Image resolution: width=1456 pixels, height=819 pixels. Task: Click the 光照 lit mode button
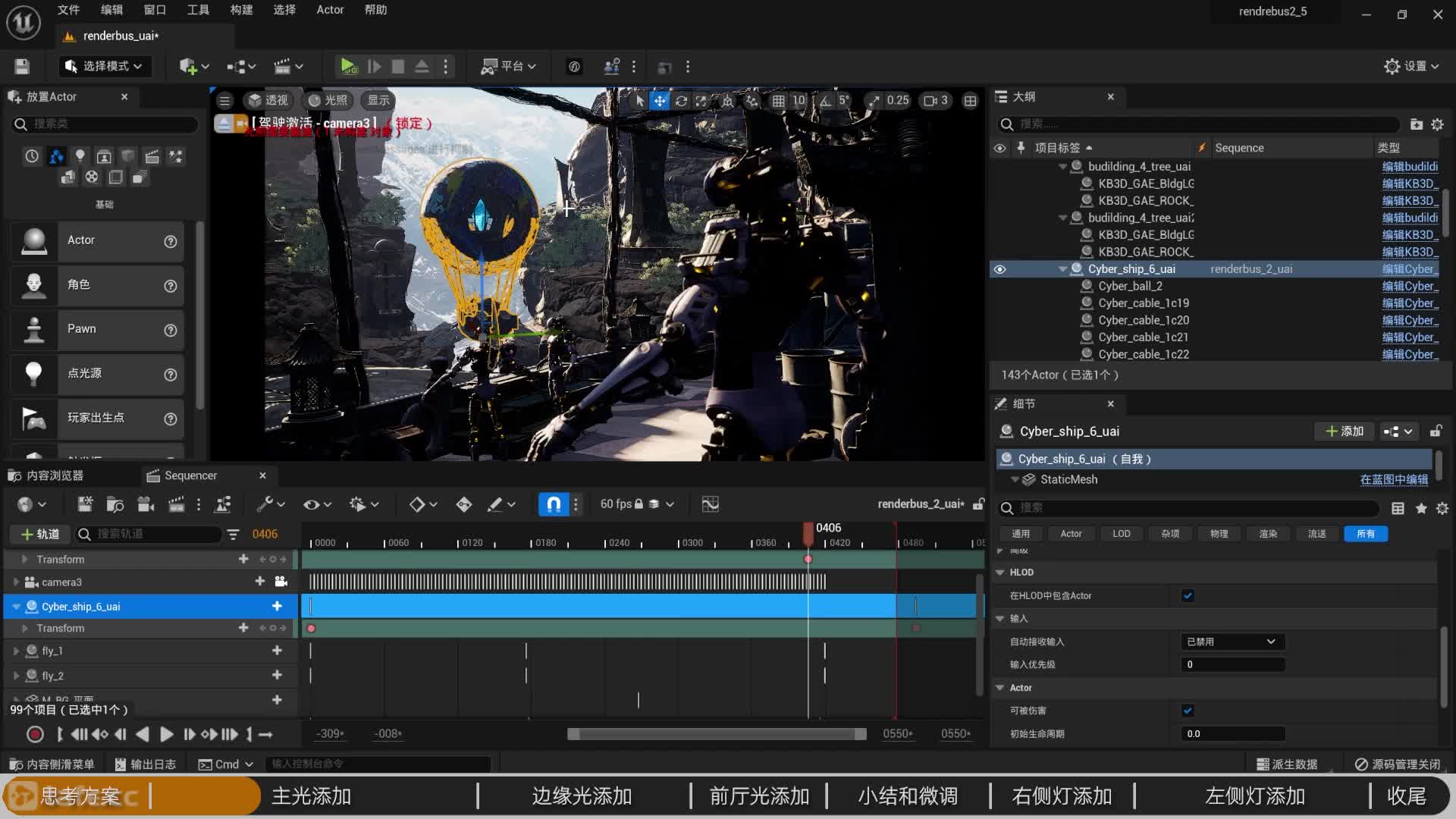(328, 101)
